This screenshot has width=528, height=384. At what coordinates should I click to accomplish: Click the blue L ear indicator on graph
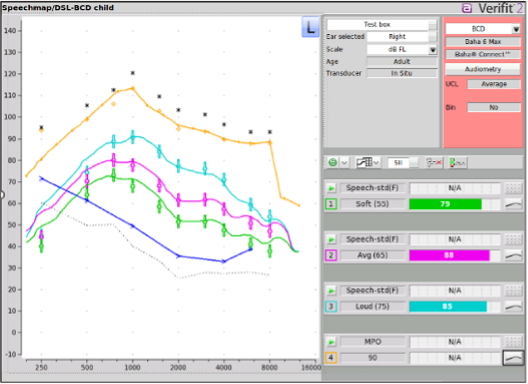(310, 27)
